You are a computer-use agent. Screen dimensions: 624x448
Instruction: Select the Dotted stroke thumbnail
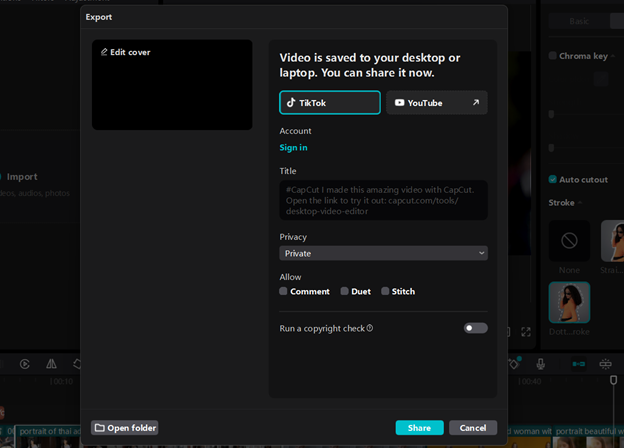569,302
